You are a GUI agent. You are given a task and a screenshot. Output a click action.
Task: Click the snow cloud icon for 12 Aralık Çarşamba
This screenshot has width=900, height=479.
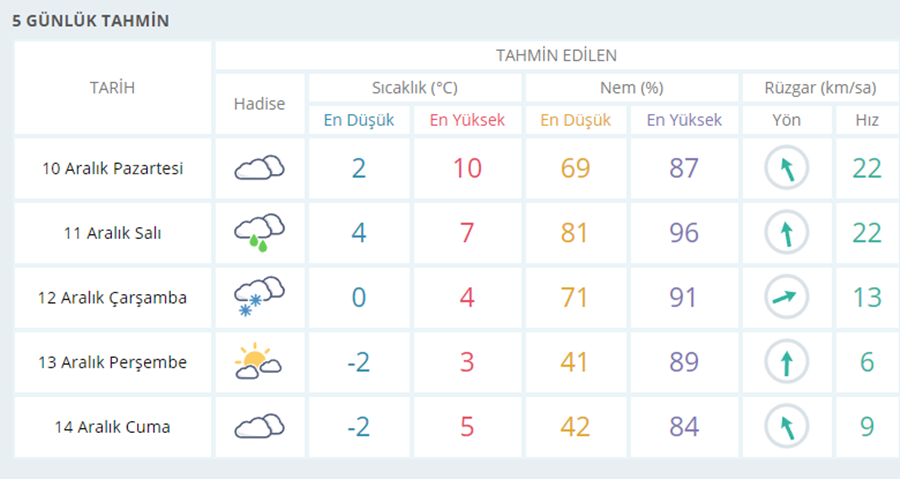pyautogui.click(x=260, y=297)
